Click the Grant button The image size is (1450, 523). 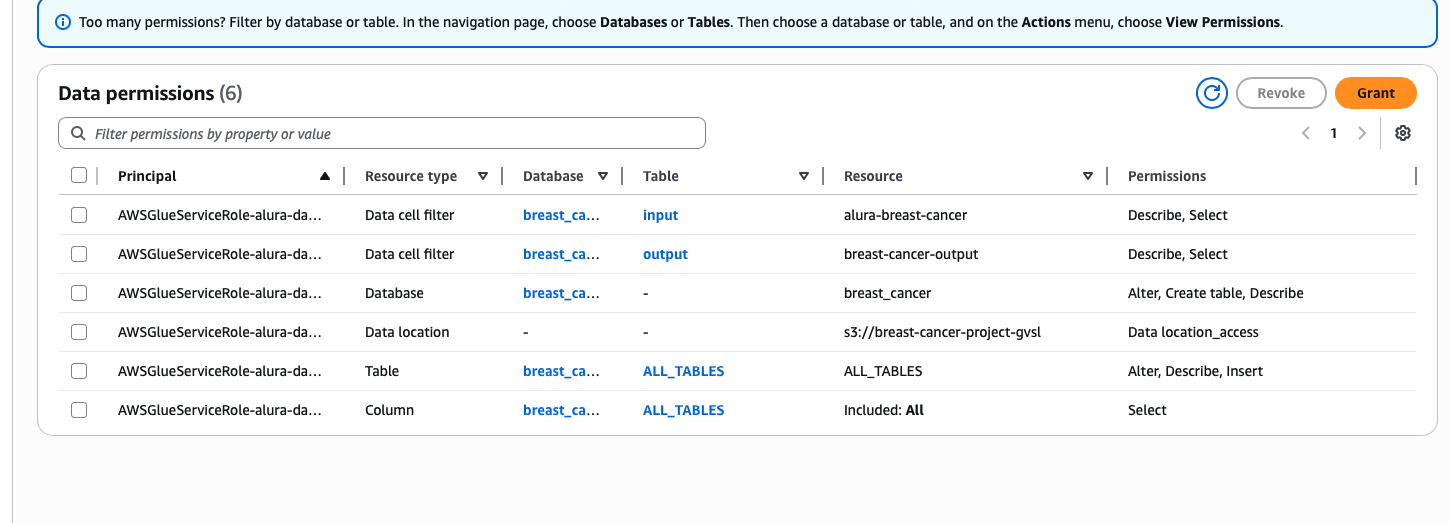(x=1375, y=93)
